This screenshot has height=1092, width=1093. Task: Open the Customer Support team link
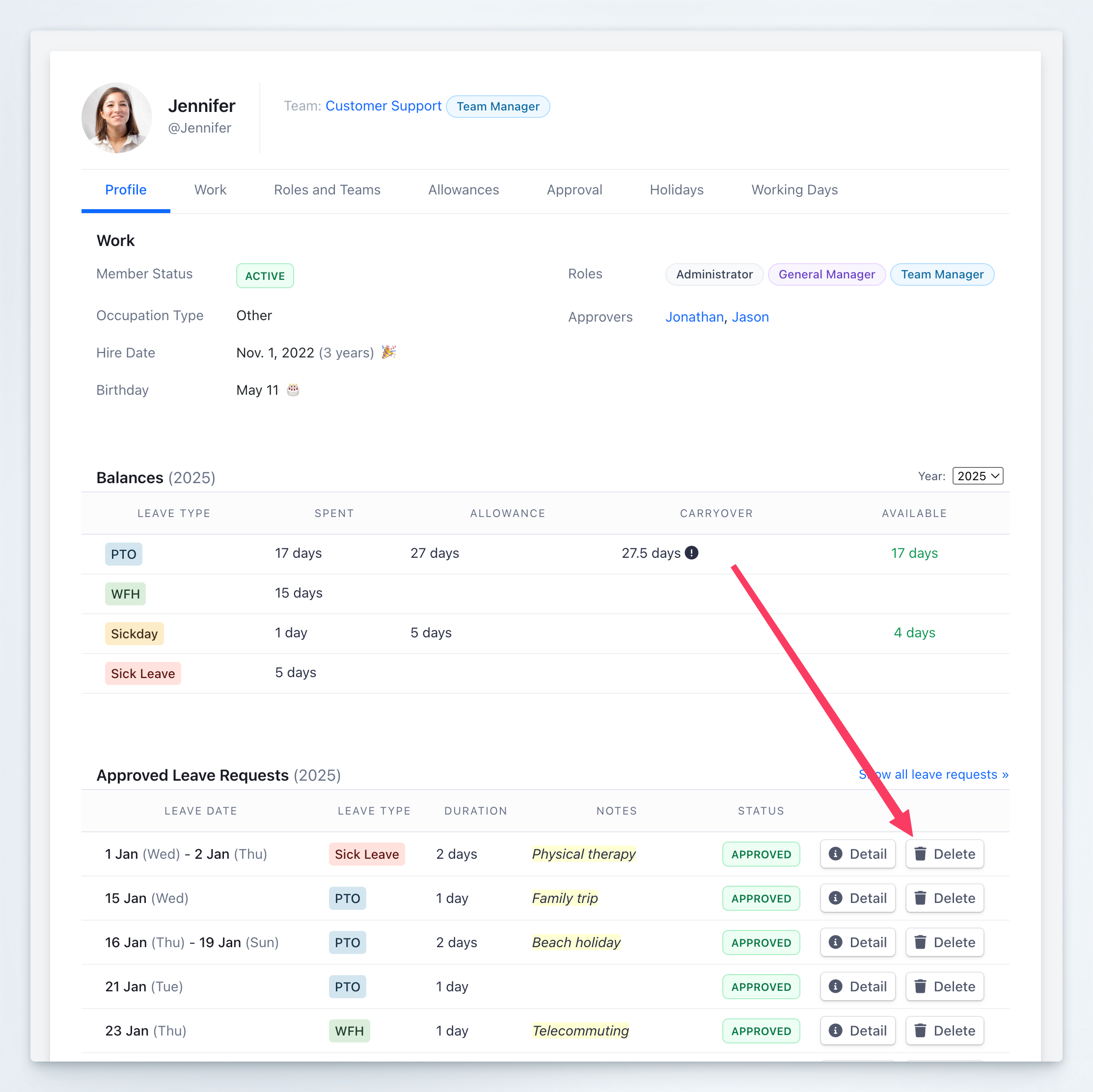point(383,106)
